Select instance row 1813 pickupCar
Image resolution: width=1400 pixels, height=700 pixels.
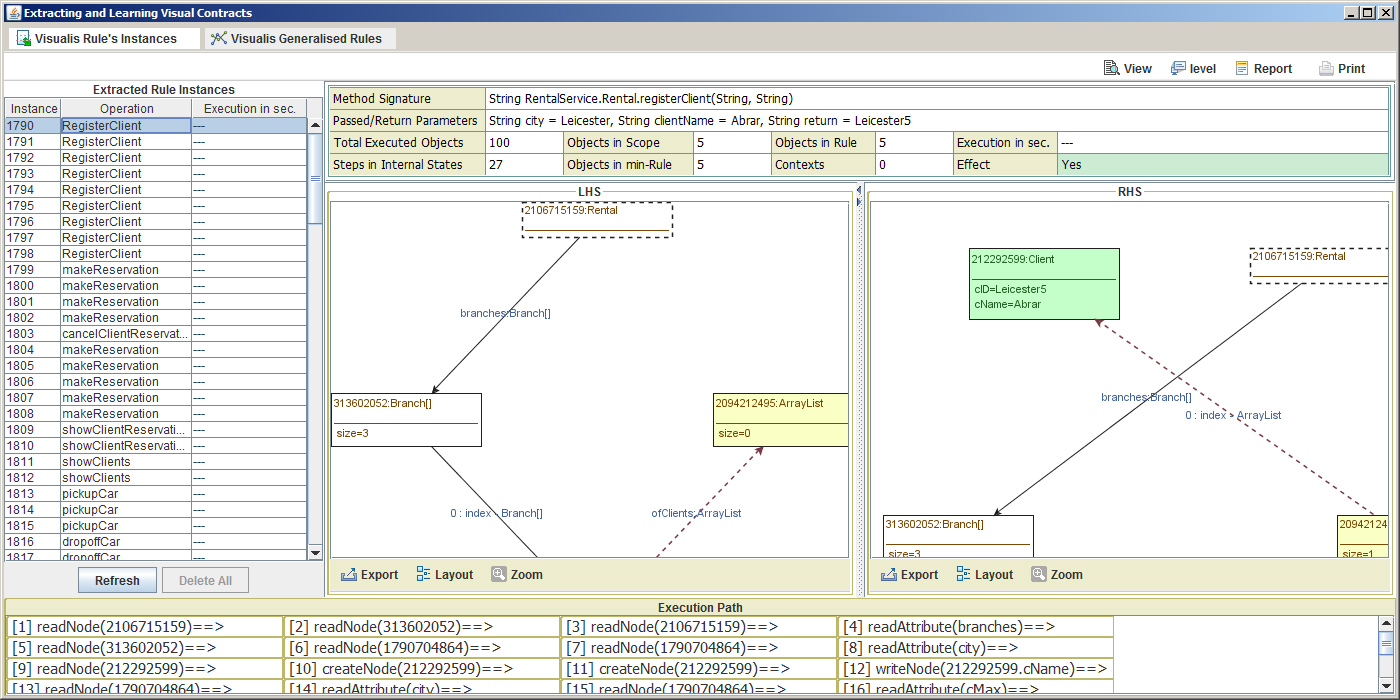click(x=156, y=494)
